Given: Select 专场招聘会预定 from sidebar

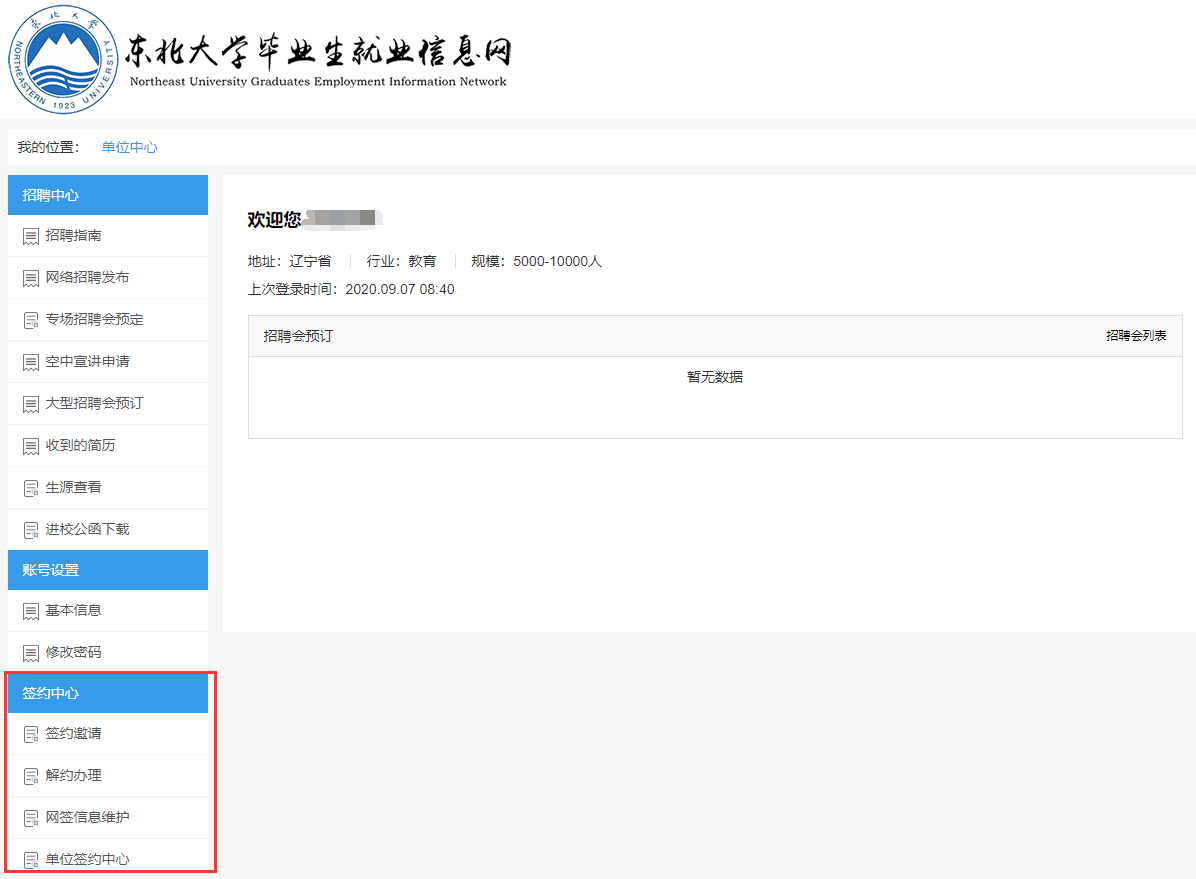Looking at the screenshot, I should tap(108, 320).
